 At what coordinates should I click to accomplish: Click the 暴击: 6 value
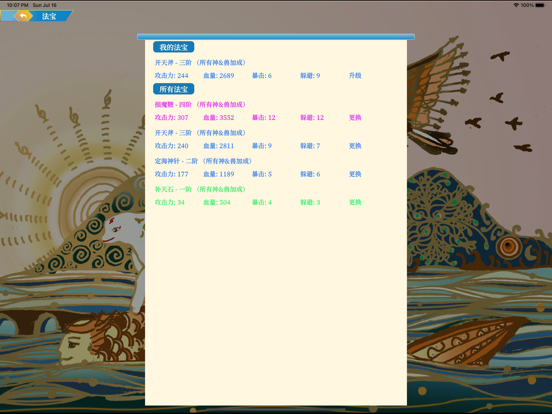pyautogui.click(x=262, y=75)
